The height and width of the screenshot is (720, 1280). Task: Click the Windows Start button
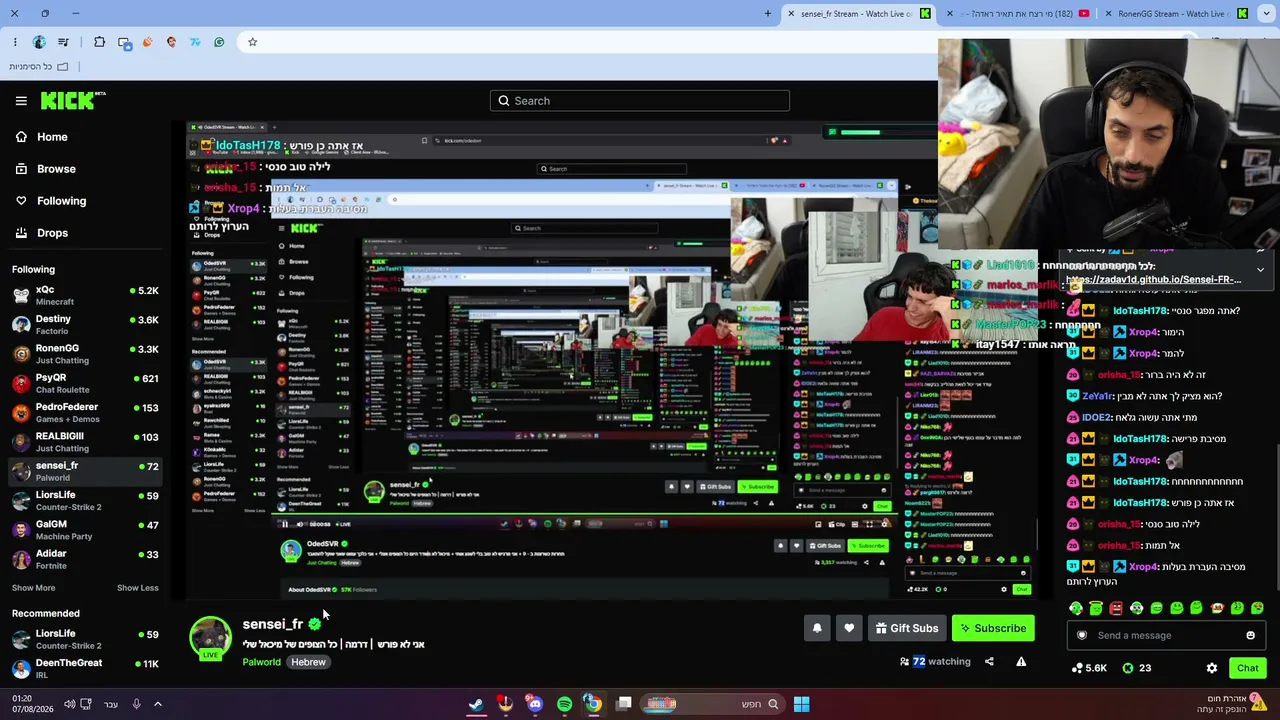pyautogui.click(x=801, y=704)
